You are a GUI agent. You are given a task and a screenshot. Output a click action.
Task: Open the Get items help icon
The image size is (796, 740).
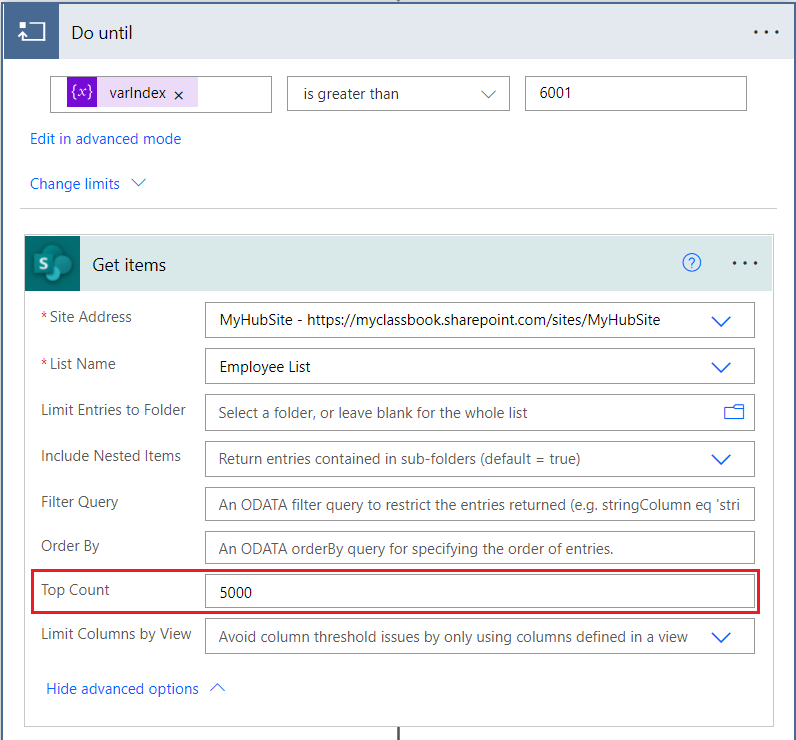pyautogui.click(x=692, y=263)
